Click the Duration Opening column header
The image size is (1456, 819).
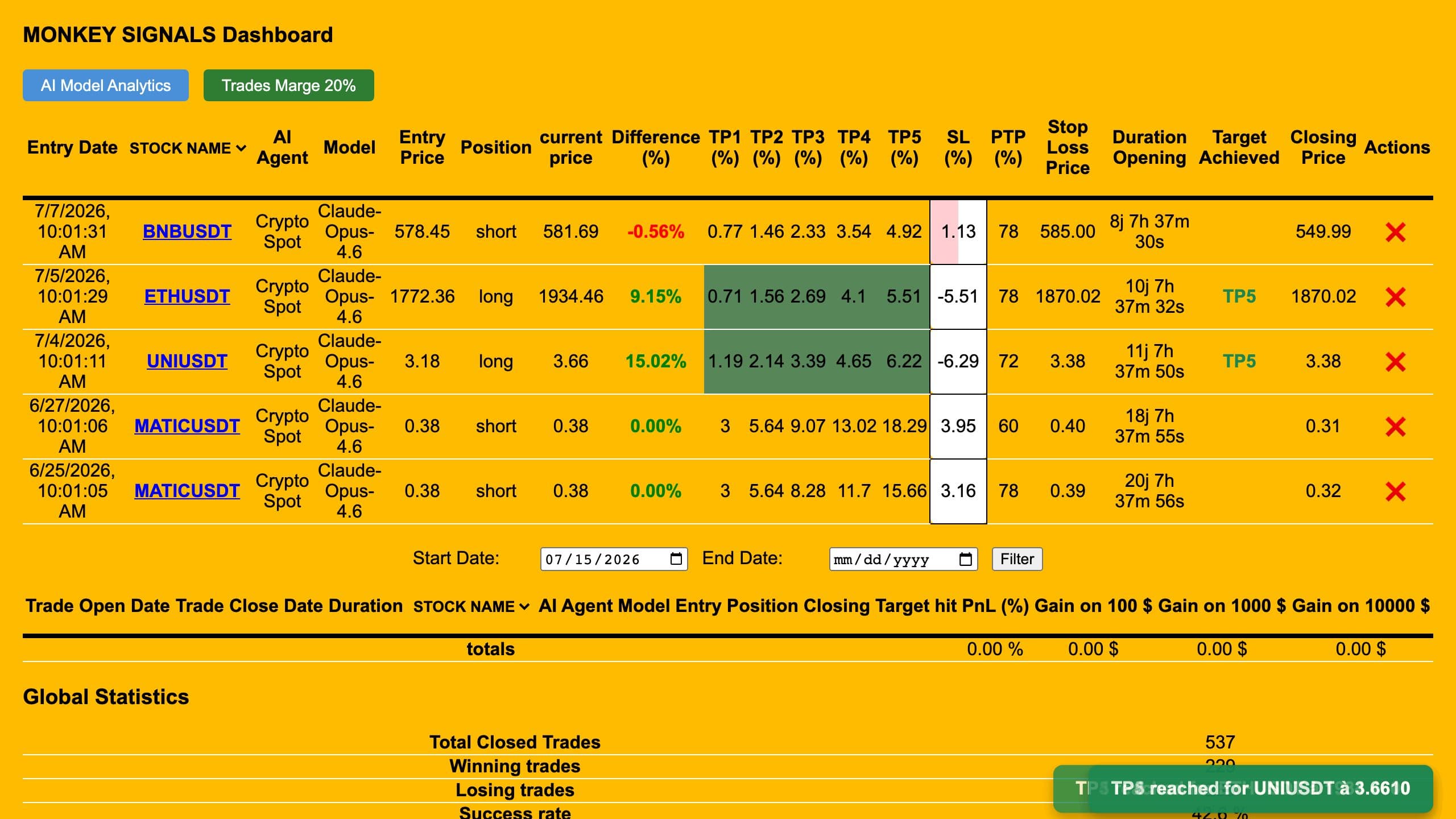pyautogui.click(x=1149, y=147)
